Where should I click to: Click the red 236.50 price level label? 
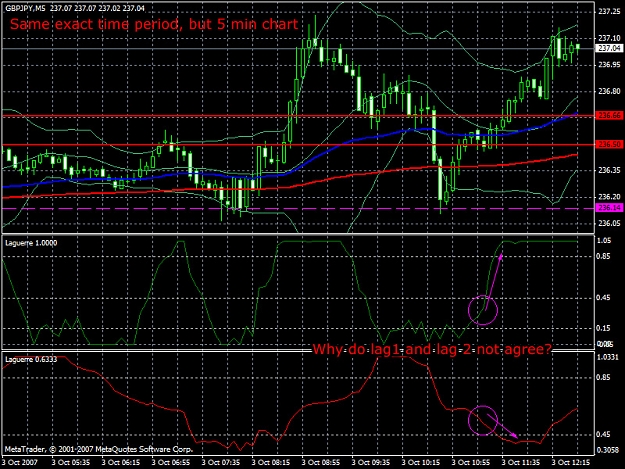[x=609, y=144]
